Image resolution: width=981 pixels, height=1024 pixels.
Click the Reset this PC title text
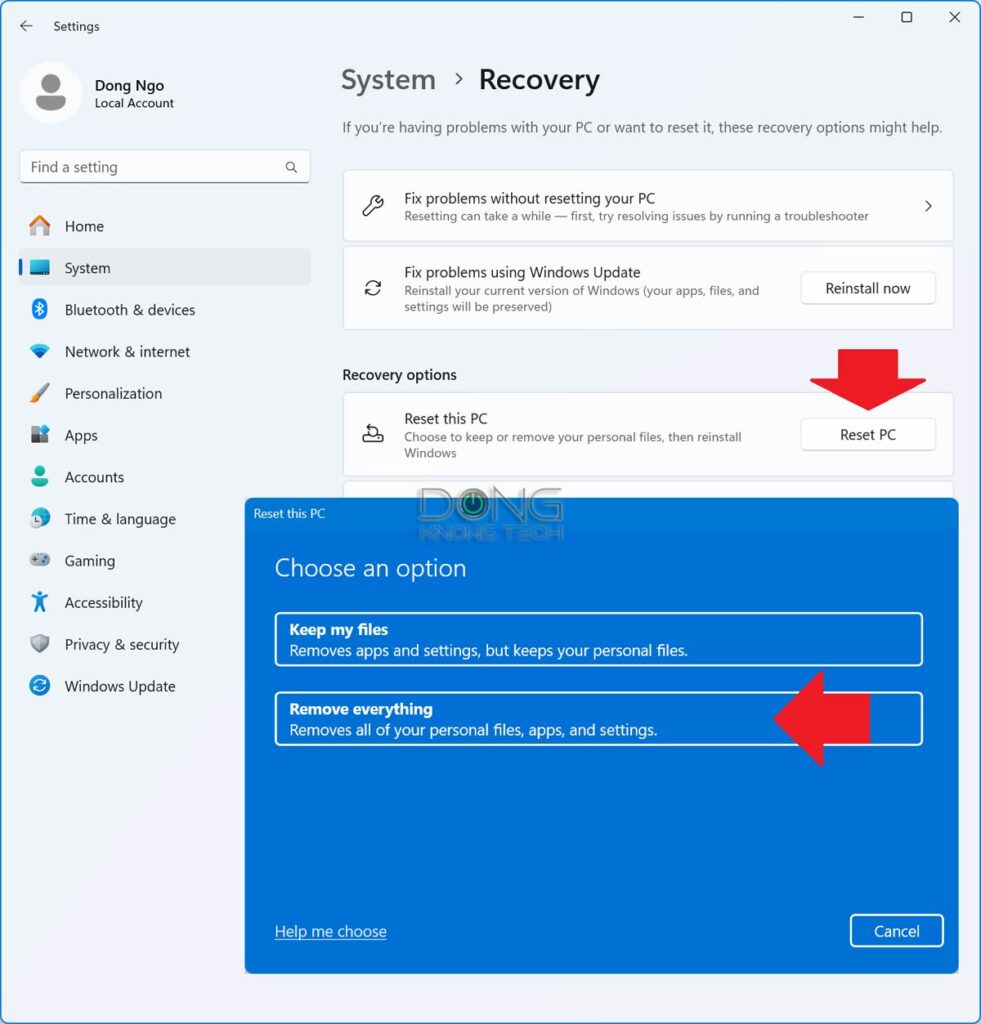445,419
